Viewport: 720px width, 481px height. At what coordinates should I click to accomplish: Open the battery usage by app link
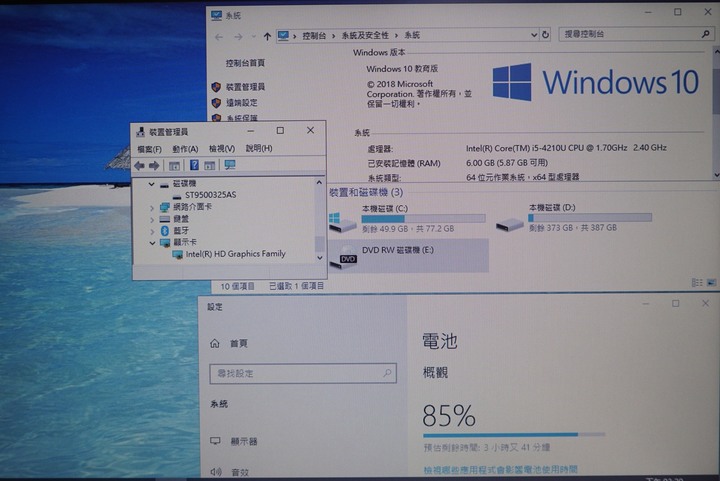[x=501, y=470]
